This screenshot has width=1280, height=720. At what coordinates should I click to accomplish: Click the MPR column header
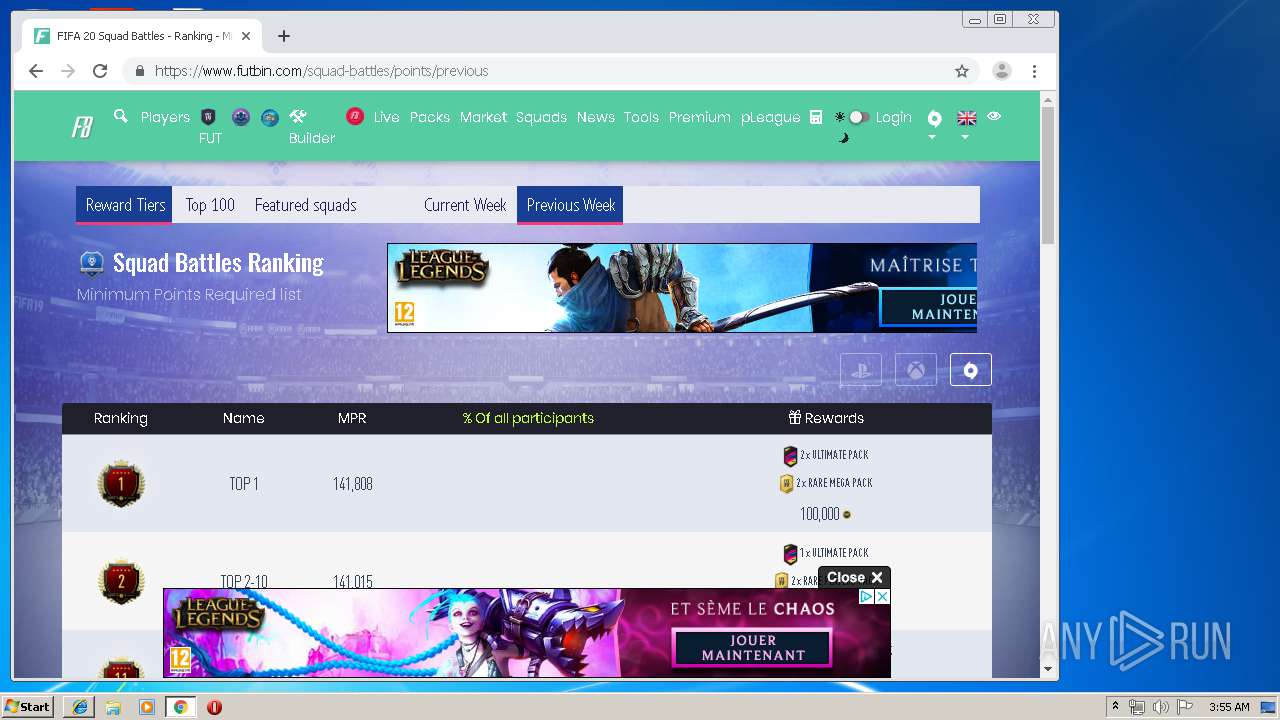pyautogui.click(x=352, y=418)
